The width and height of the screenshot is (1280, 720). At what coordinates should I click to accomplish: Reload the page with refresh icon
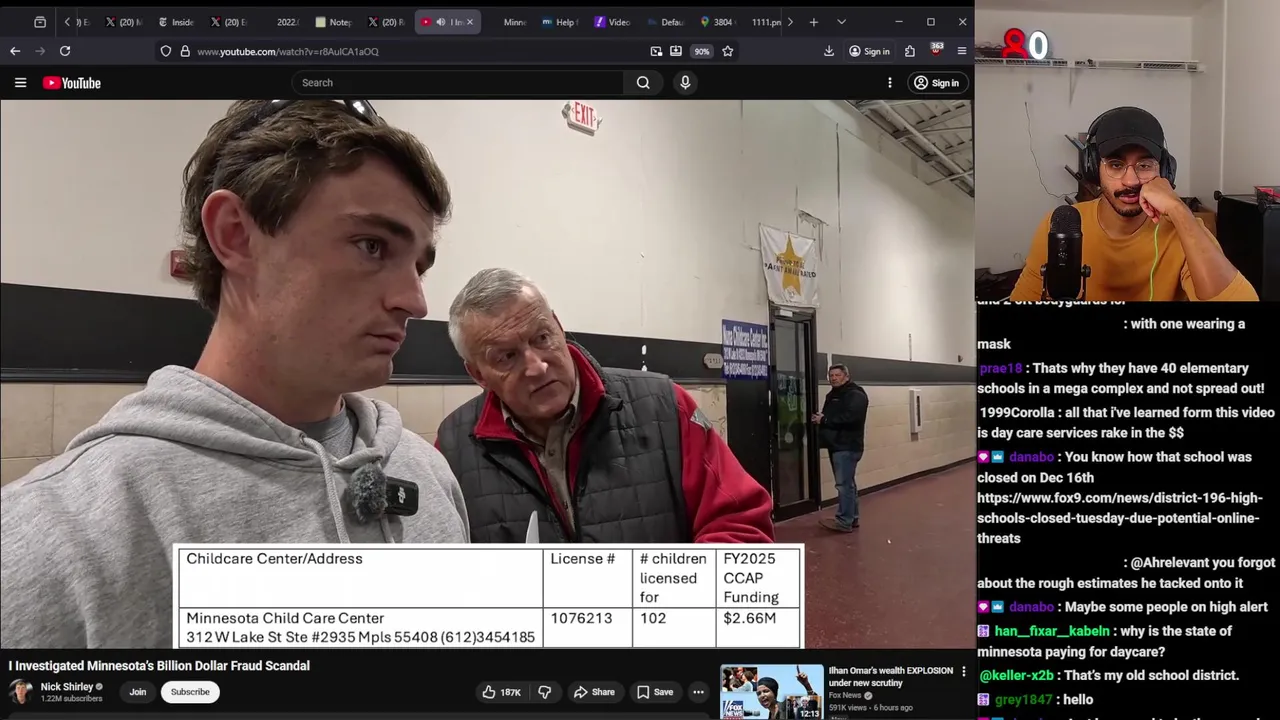click(65, 51)
